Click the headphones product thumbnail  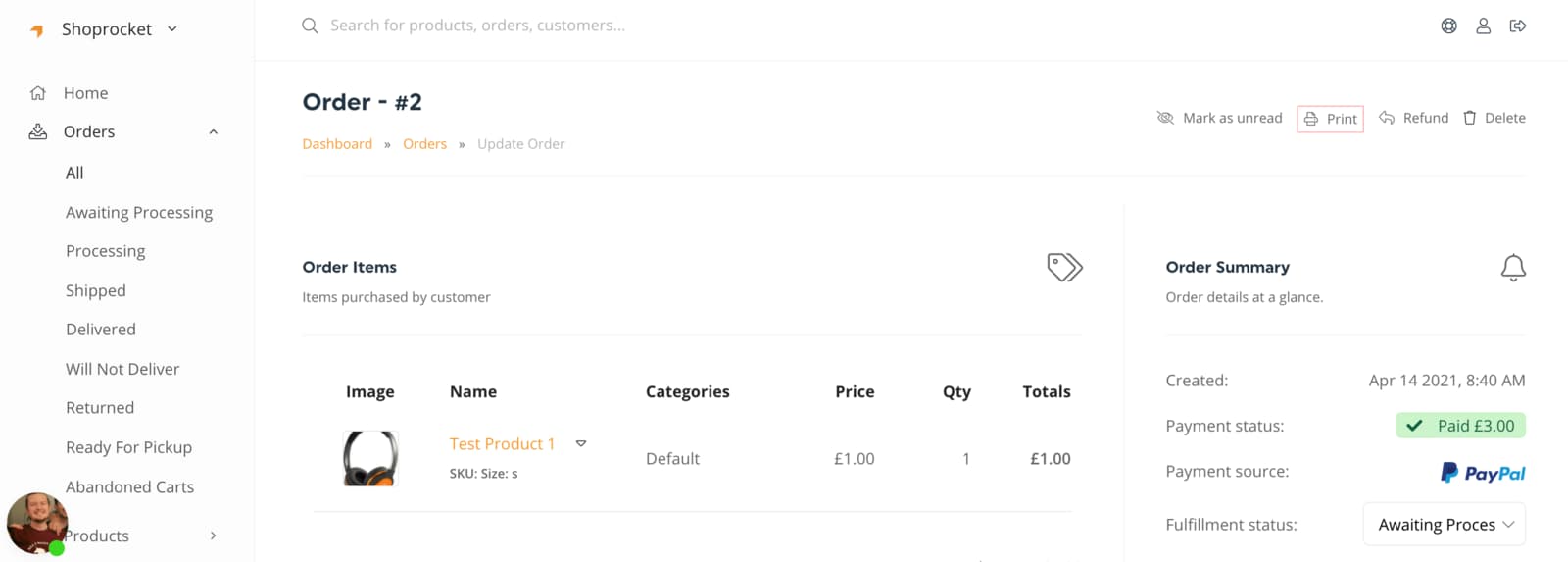point(370,458)
